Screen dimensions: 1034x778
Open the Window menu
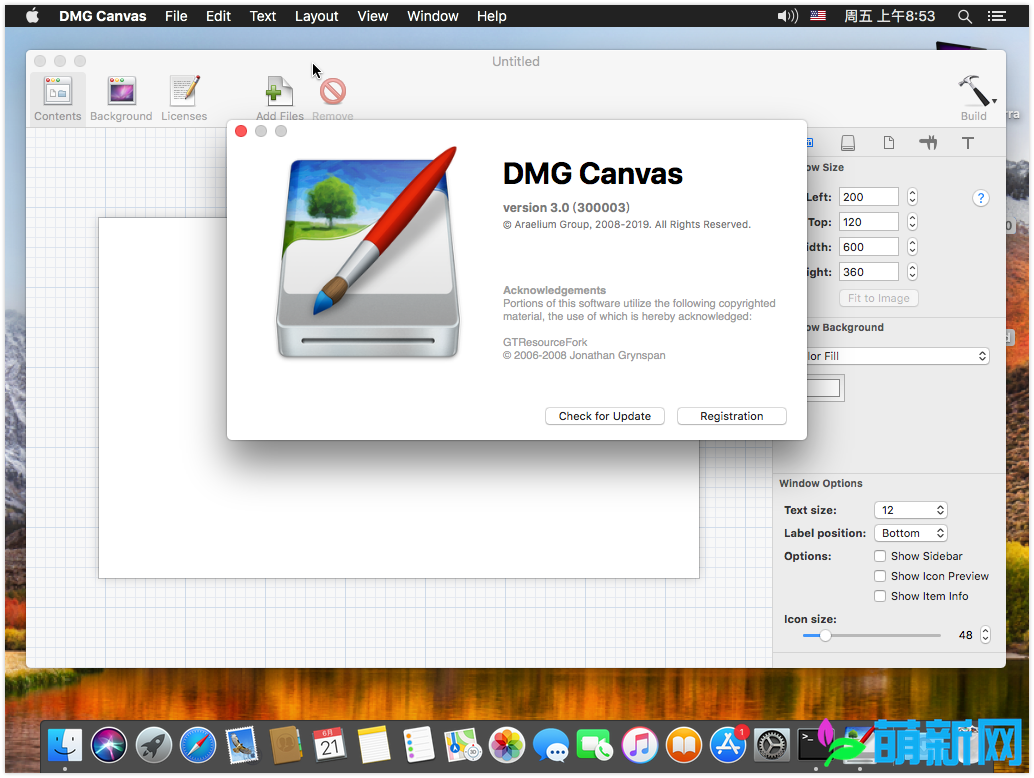433,16
